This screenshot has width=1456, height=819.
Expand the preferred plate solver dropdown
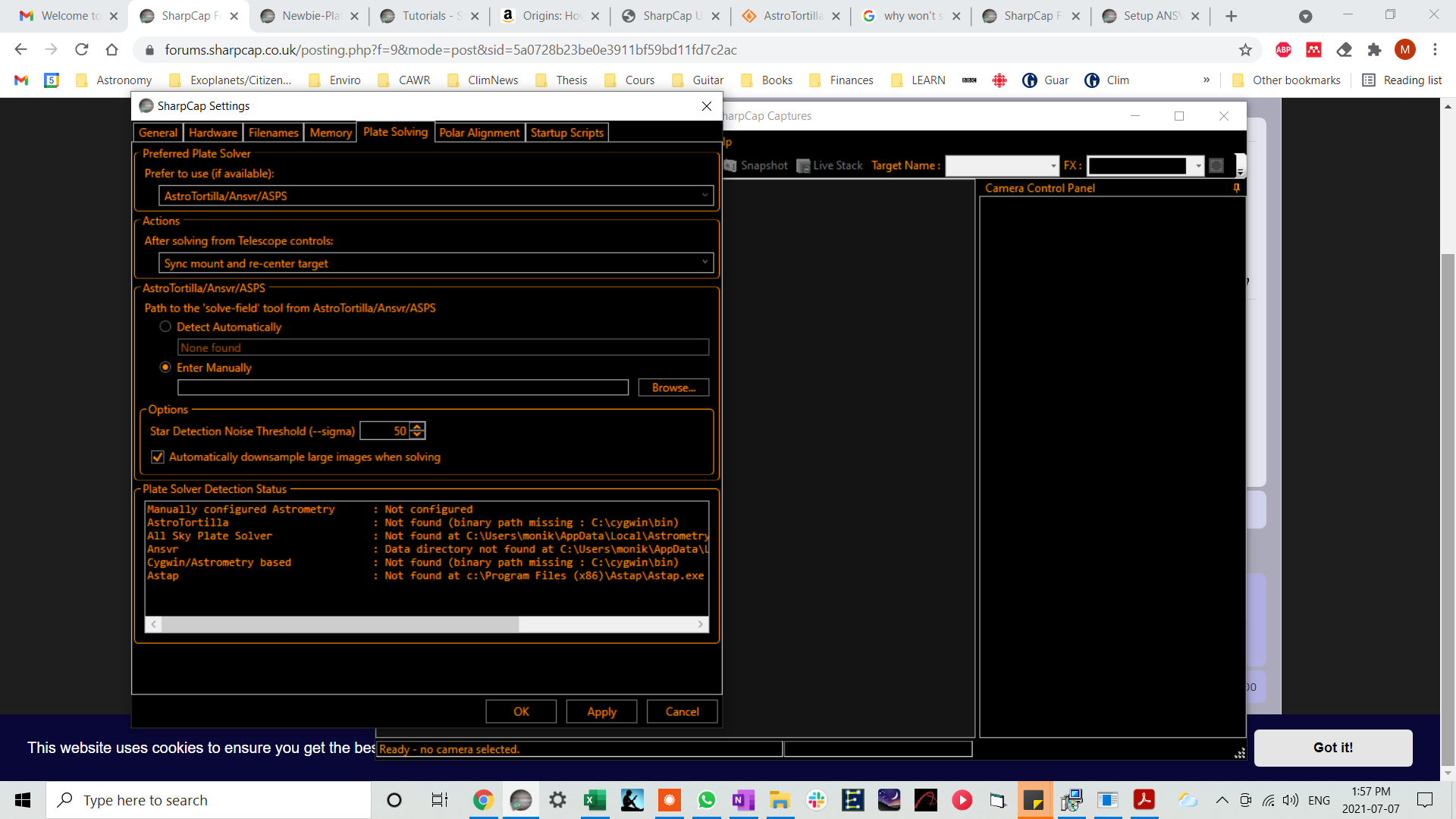click(436, 196)
